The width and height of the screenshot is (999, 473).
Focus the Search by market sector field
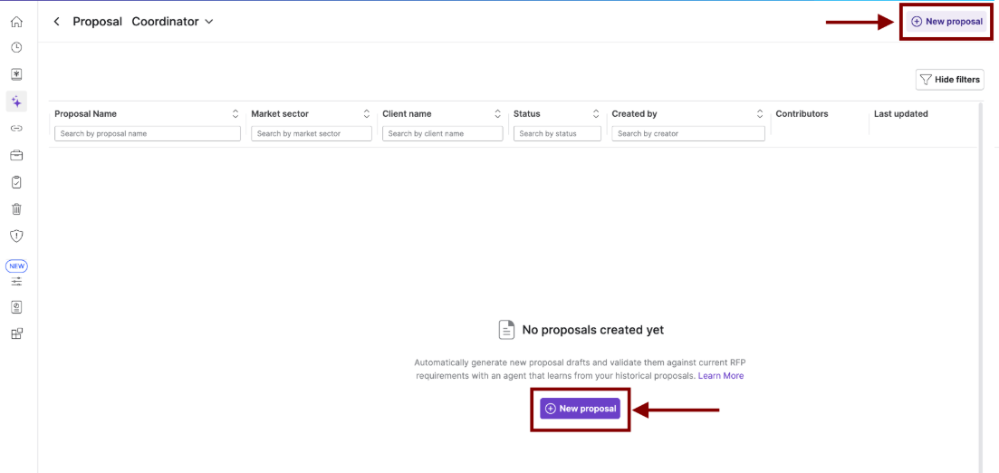pos(312,134)
